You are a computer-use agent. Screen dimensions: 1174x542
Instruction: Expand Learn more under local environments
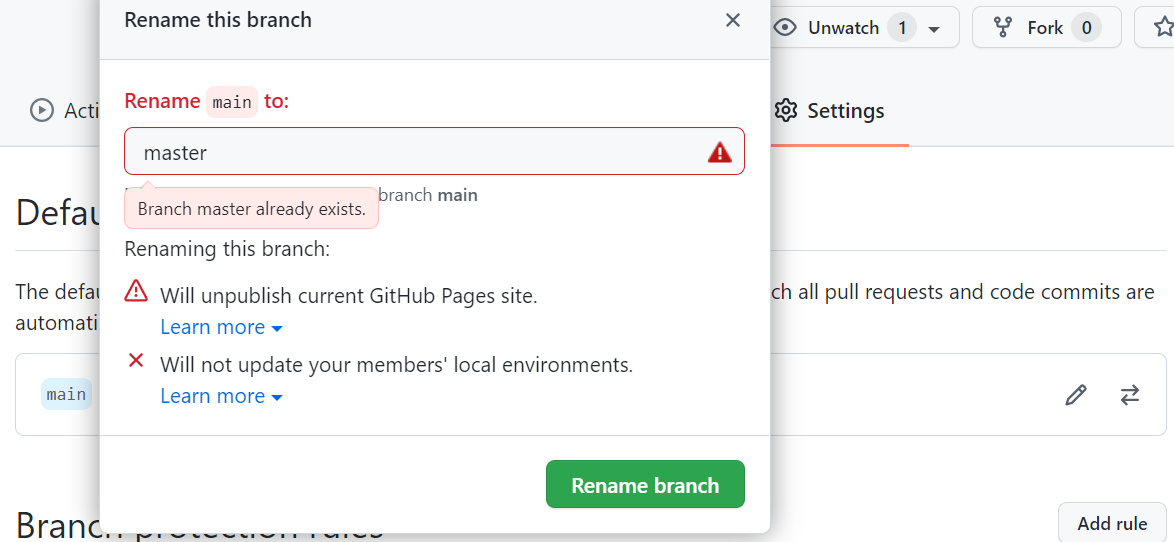pyautogui.click(x=221, y=396)
